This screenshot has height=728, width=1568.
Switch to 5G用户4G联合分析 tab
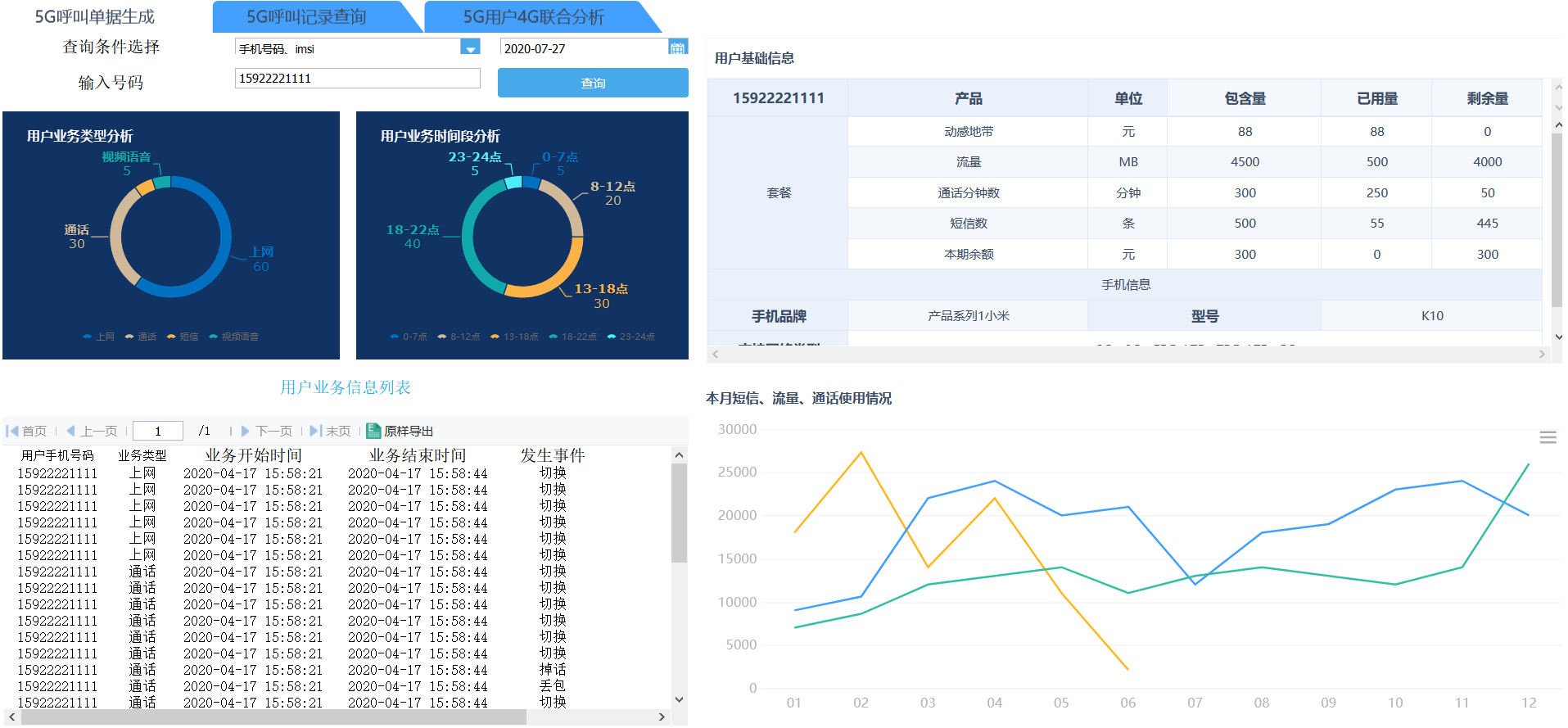pyautogui.click(x=534, y=17)
